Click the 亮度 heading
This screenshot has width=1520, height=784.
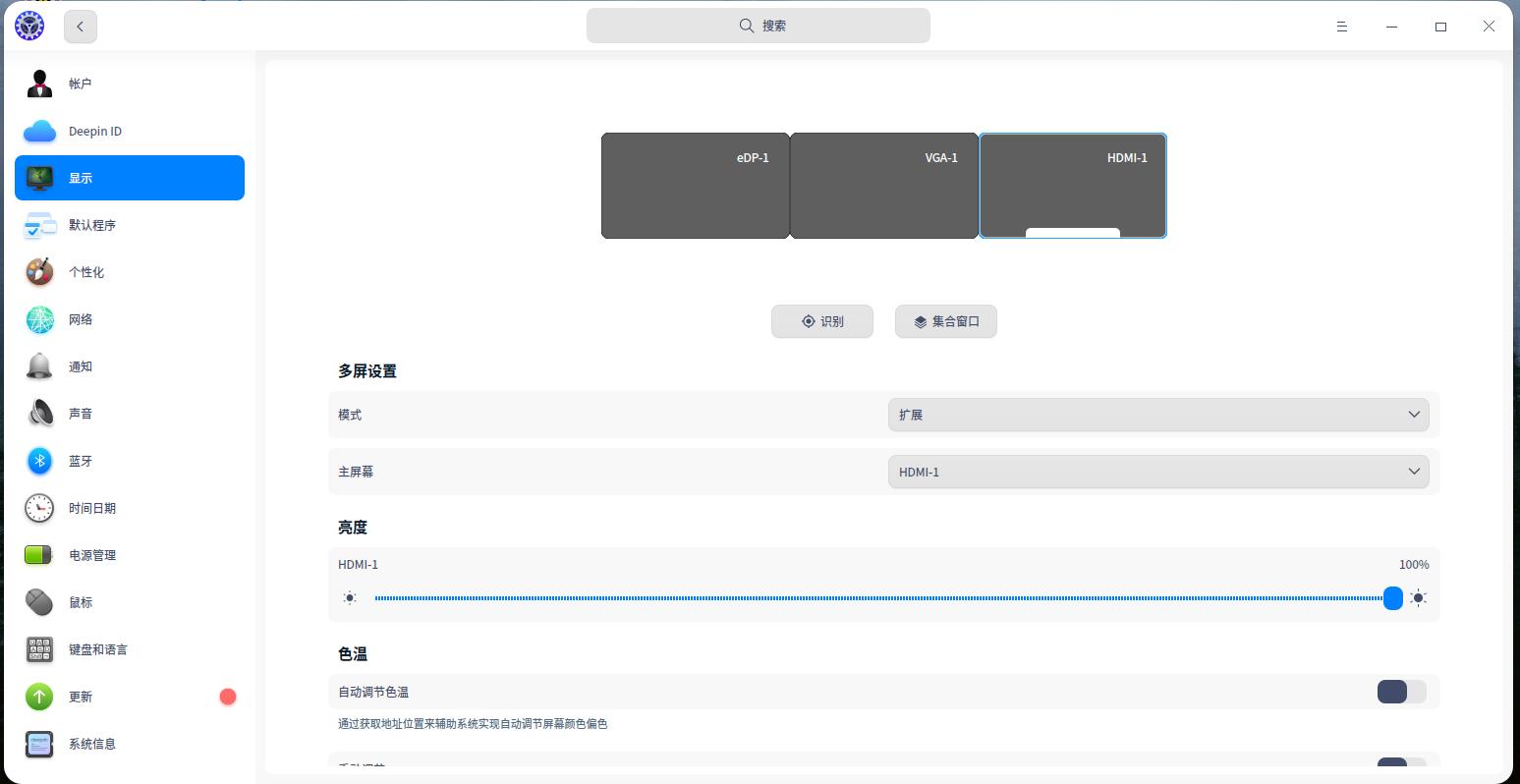click(353, 528)
